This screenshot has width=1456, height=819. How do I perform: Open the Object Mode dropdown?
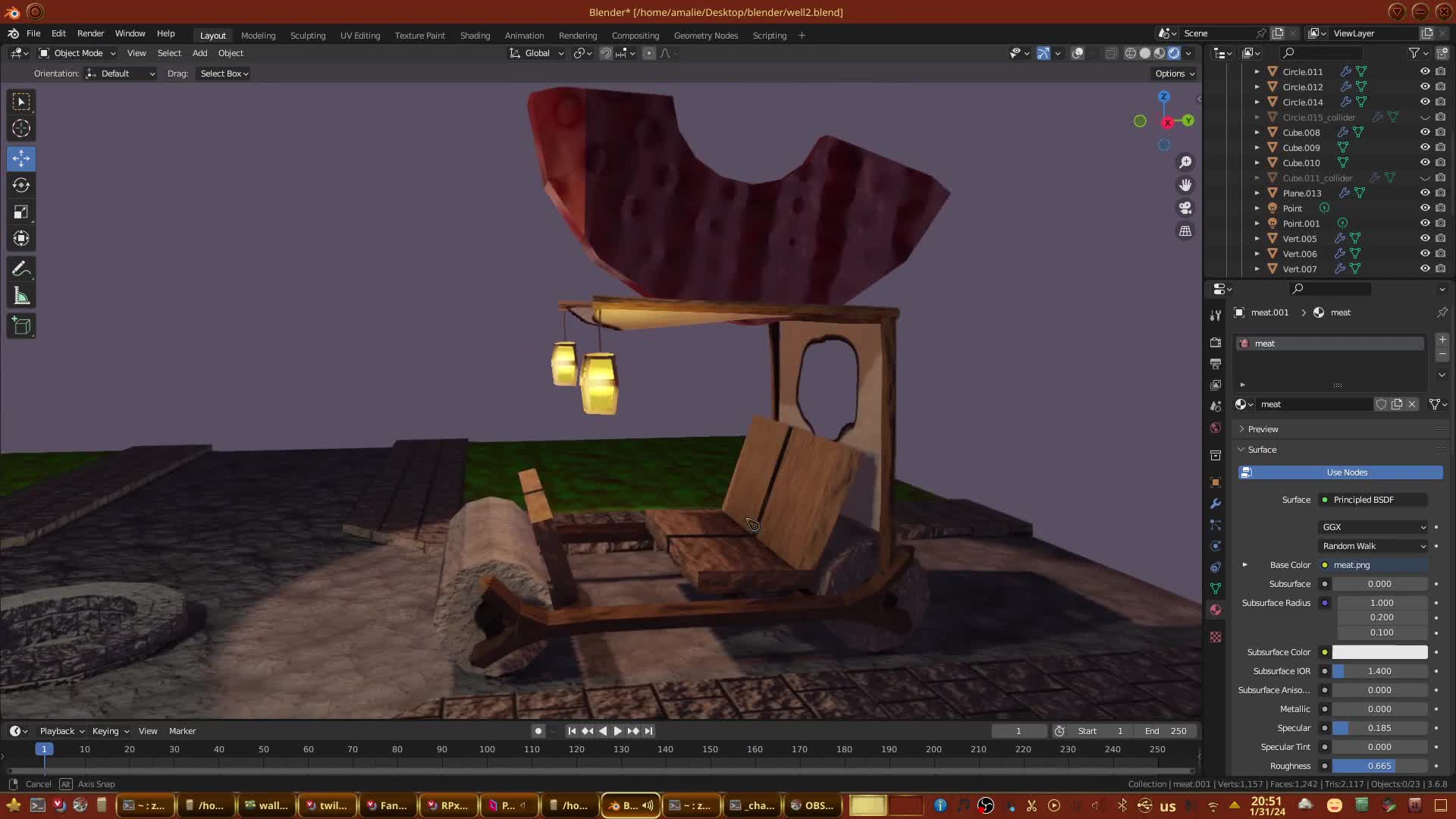click(77, 53)
